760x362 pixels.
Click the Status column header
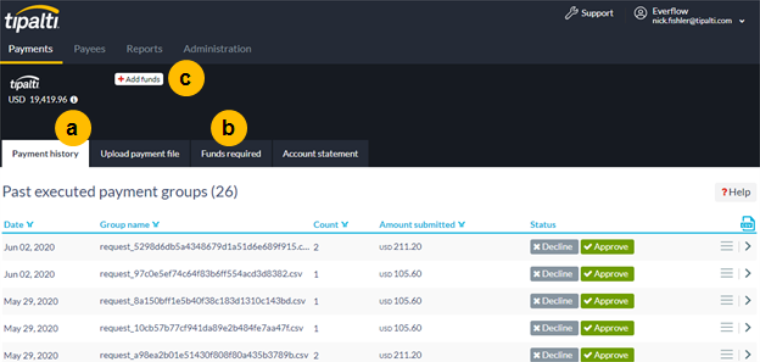tap(543, 225)
